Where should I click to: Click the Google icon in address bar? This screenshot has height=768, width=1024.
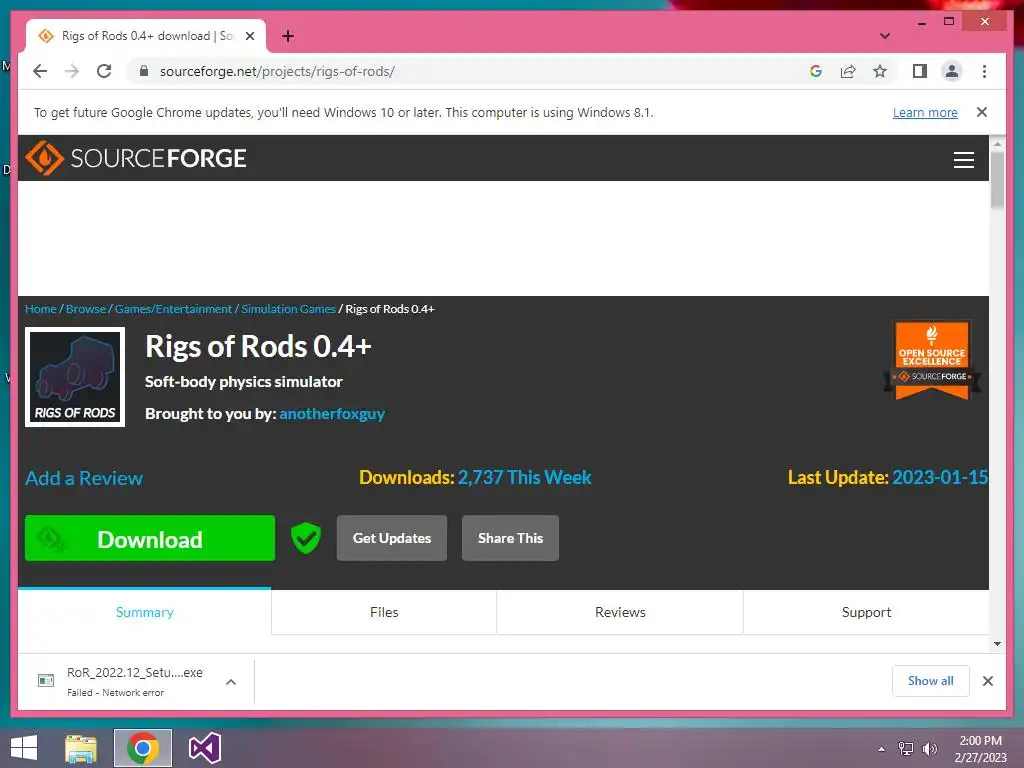tap(816, 71)
